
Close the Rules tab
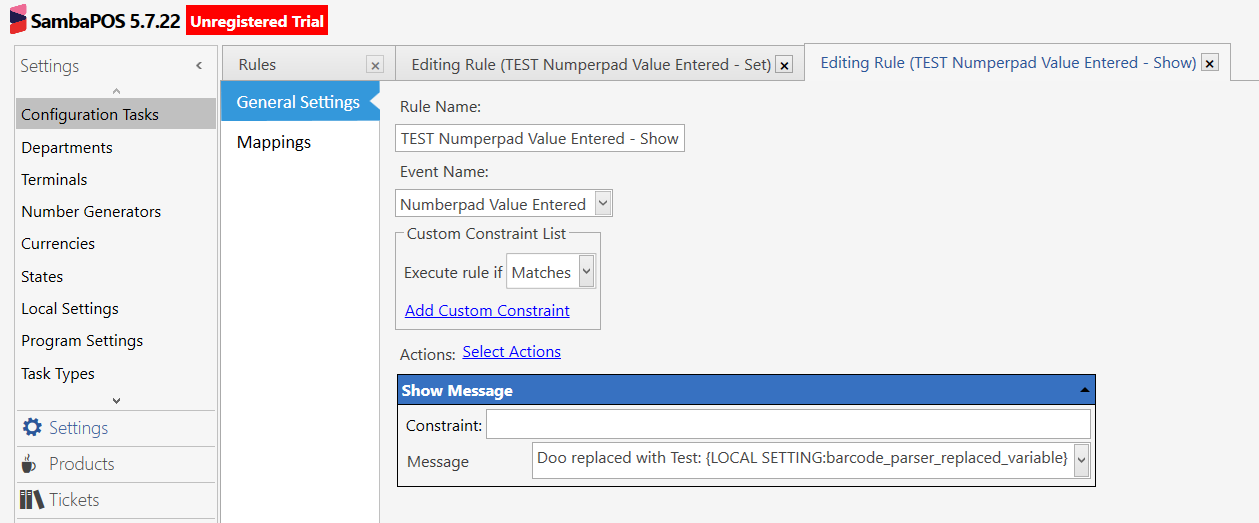coord(375,65)
